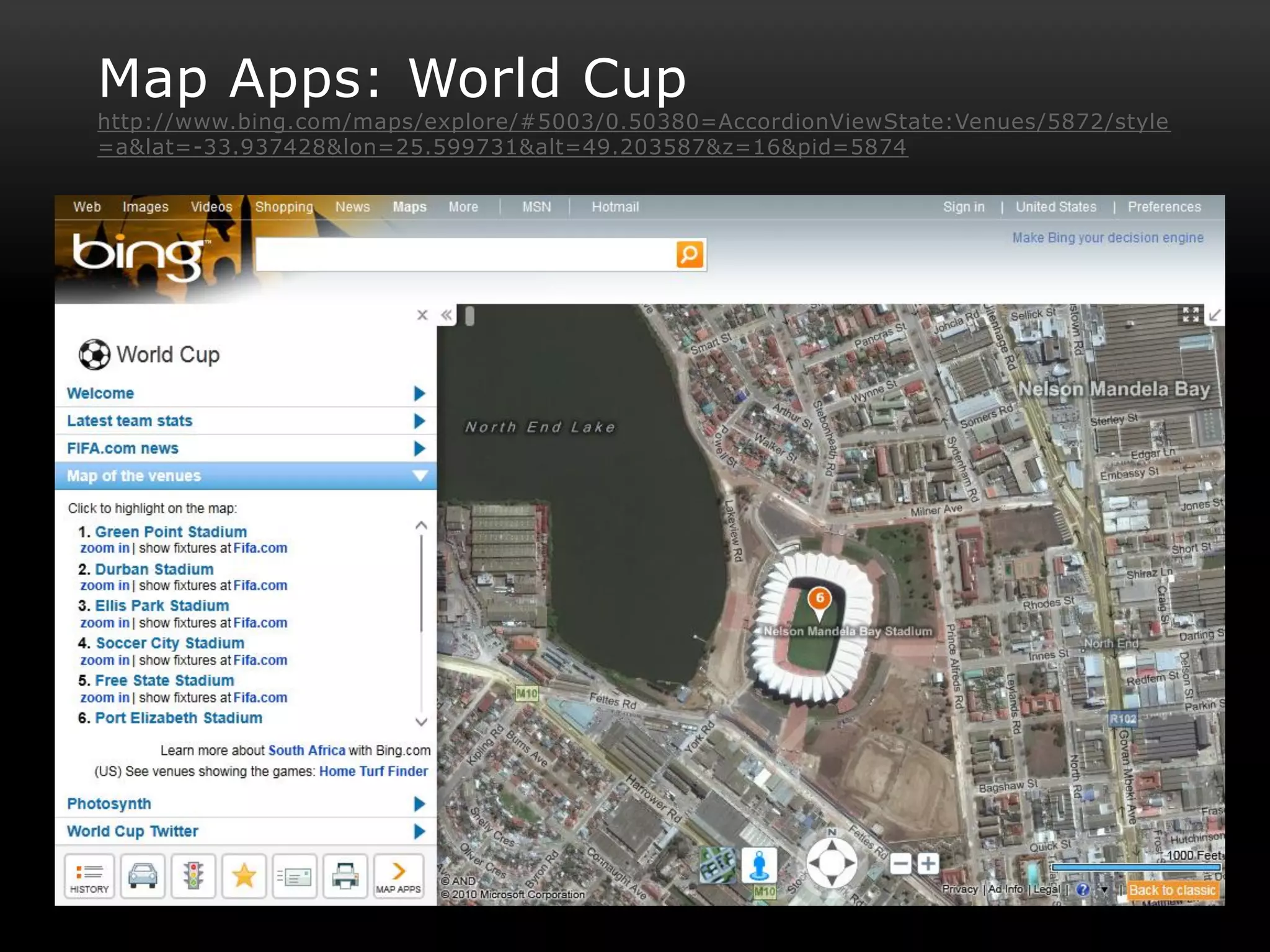Open the Web tab in Bing header

[87, 207]
